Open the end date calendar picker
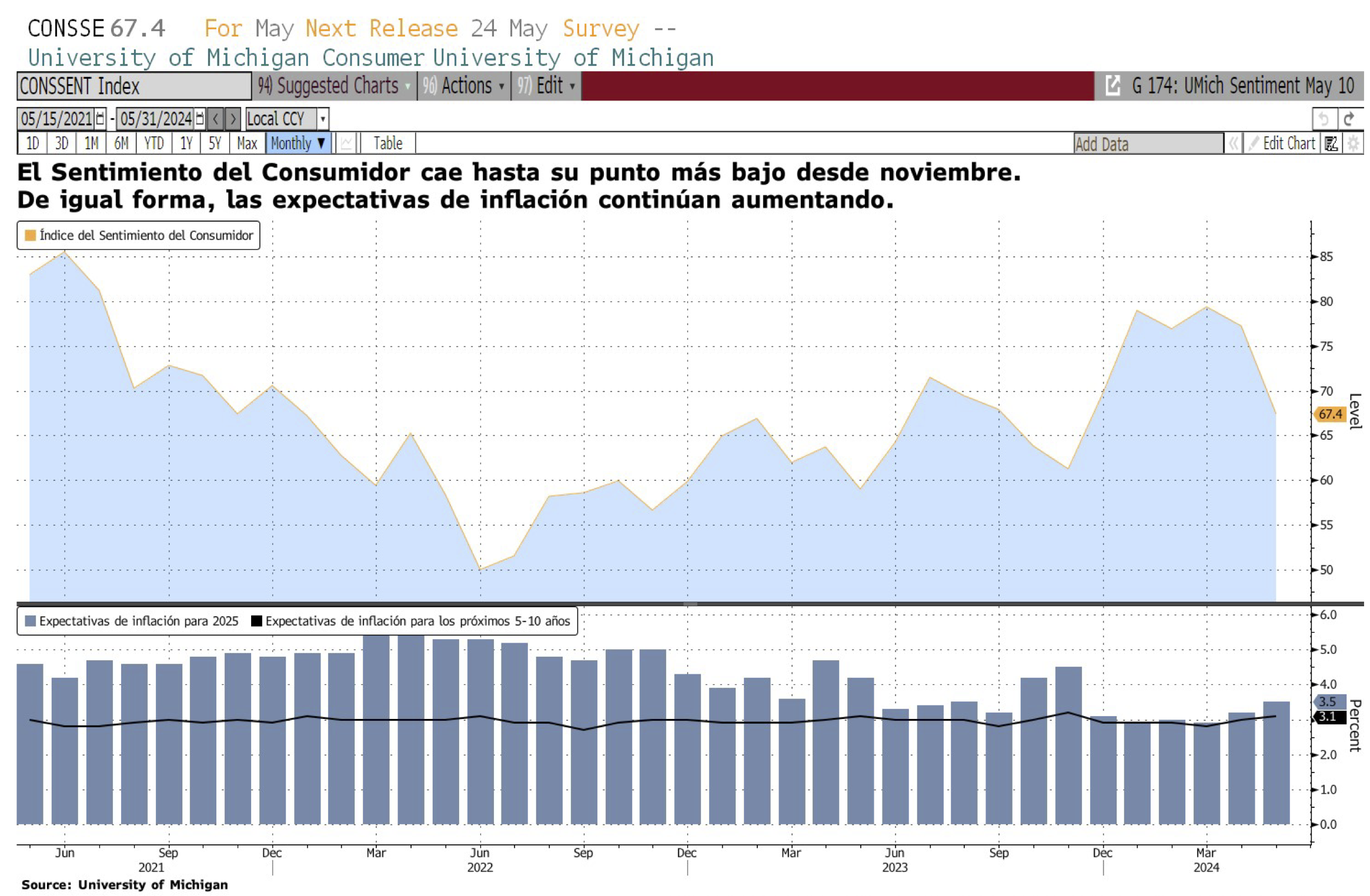This screenshot has height=896, width=1370. (200, 119)
